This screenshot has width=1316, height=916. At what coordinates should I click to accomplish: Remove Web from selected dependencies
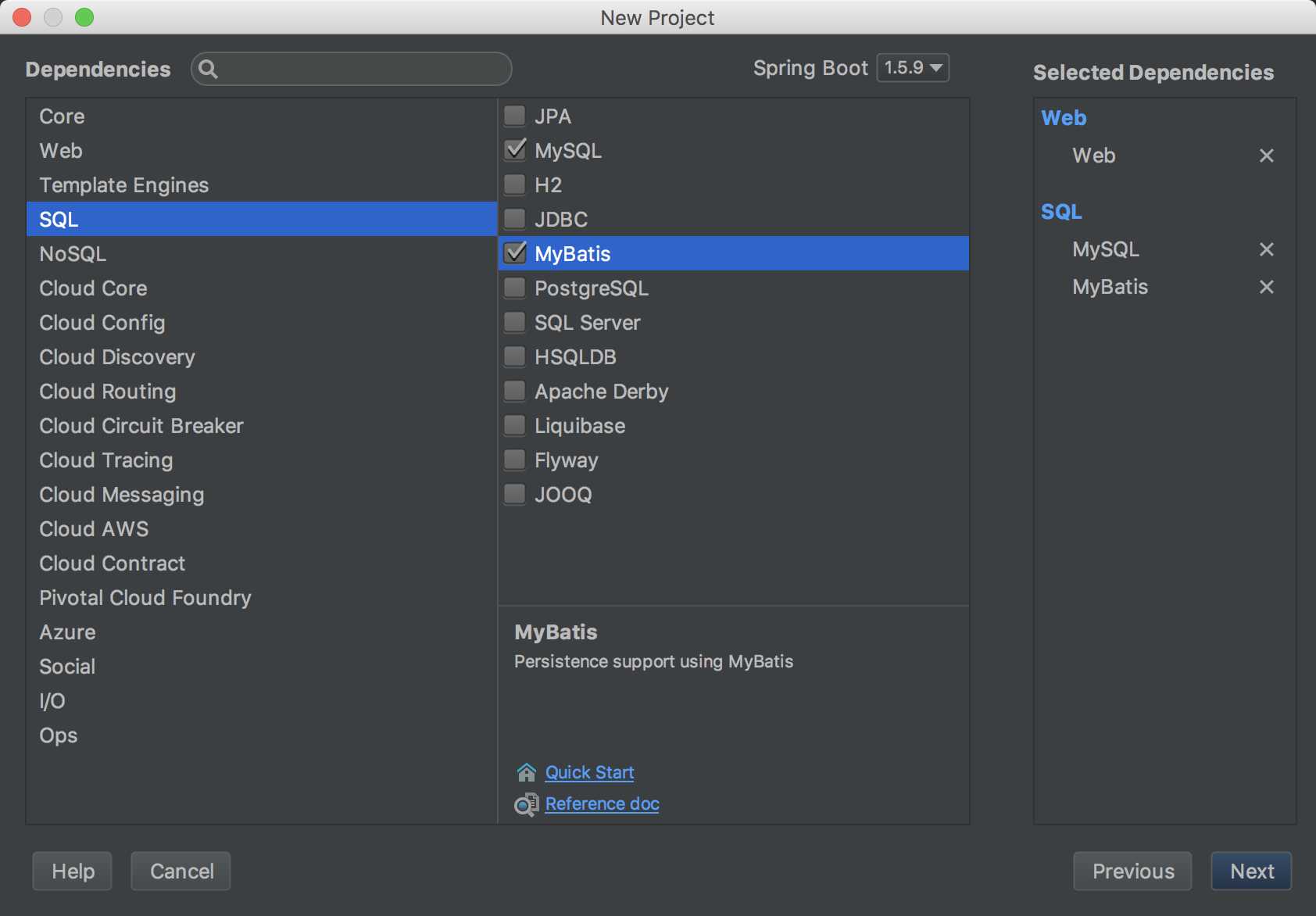1267,156
